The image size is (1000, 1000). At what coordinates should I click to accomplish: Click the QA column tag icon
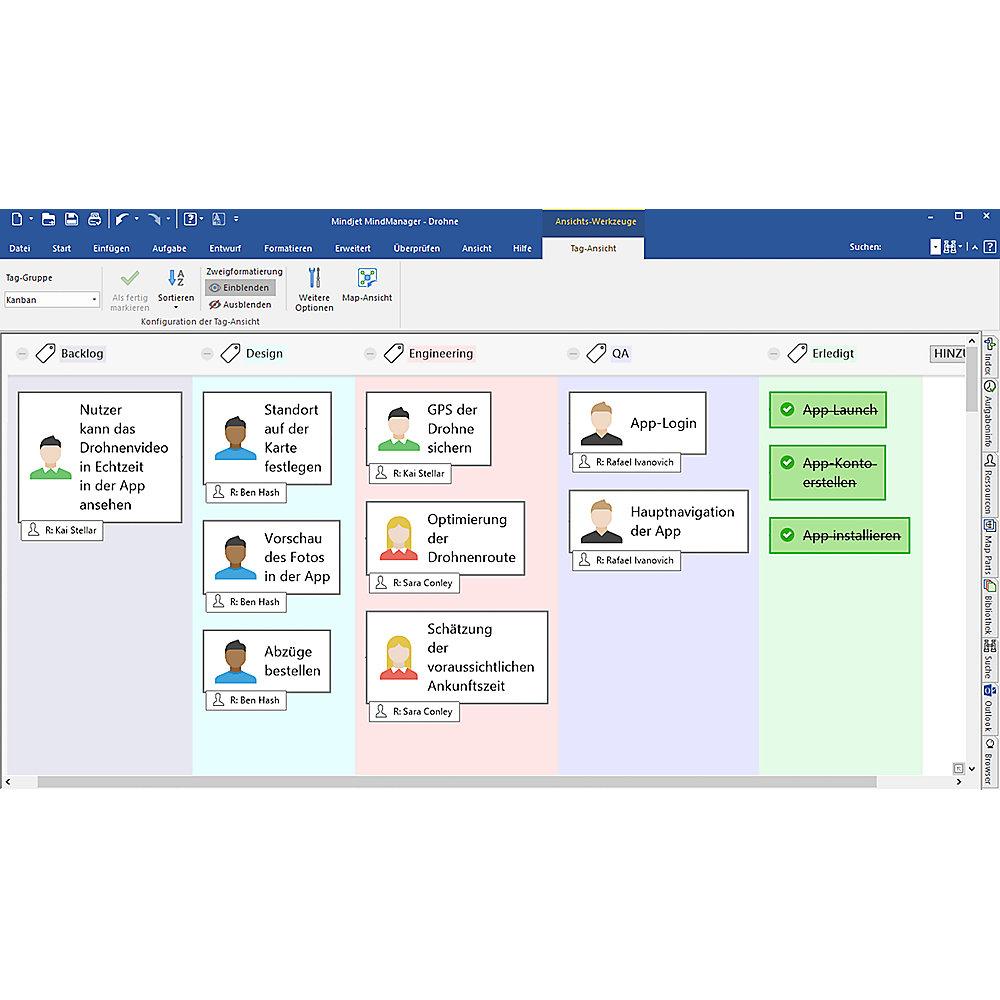[x=596, y=353]
